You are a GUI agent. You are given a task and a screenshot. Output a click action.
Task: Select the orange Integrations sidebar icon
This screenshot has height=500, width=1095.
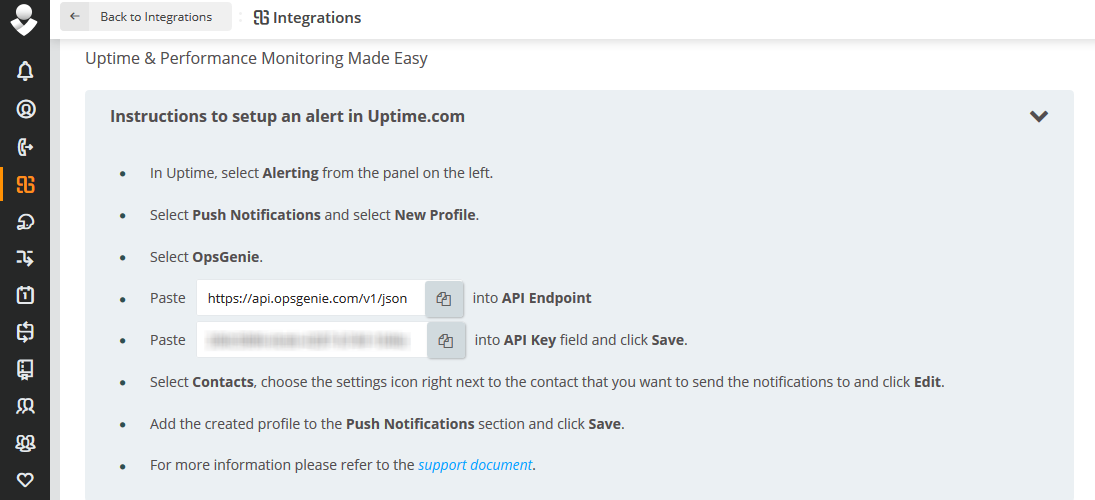(25, 184)
